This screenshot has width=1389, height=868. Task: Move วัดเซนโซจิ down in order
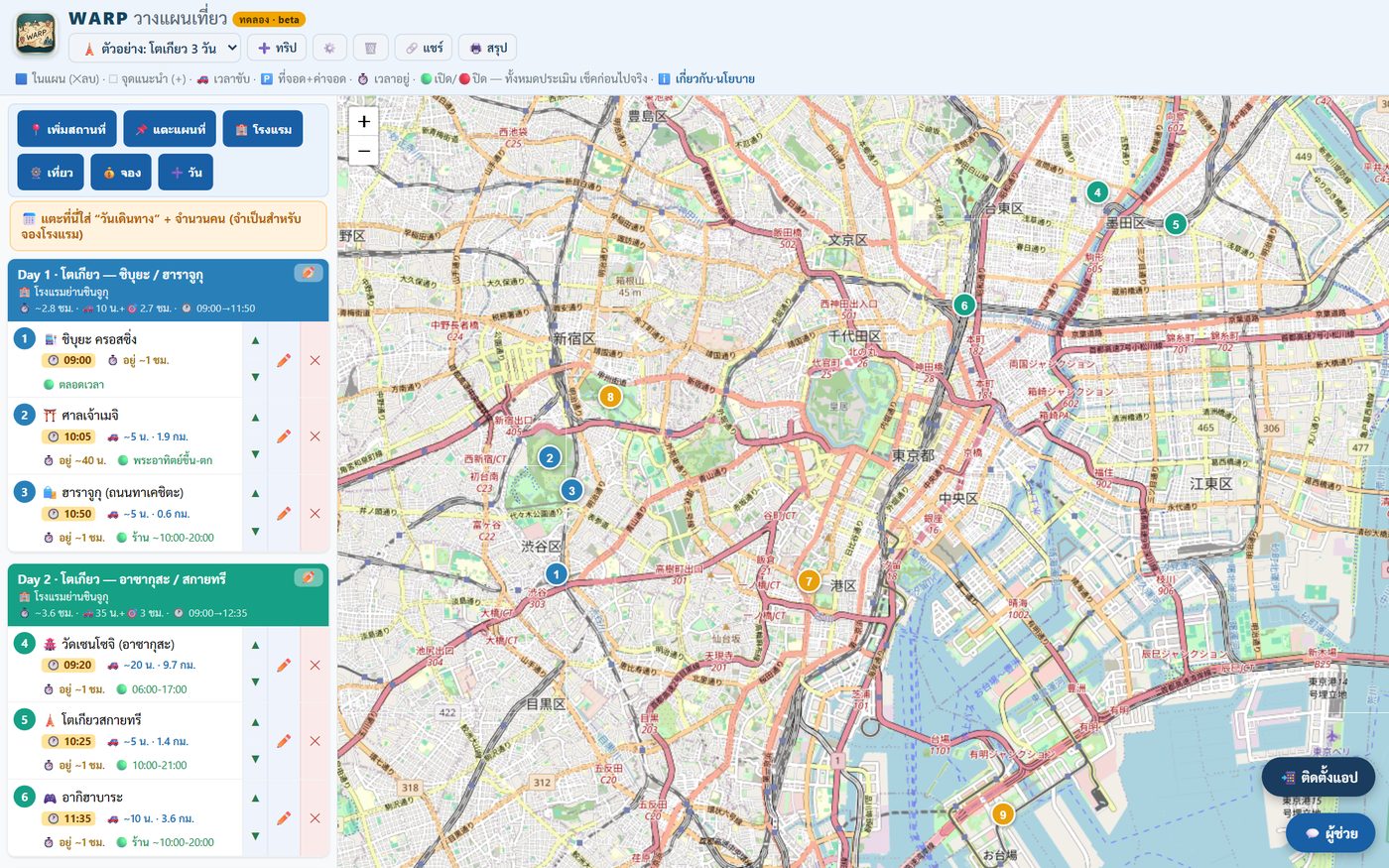click(x=255, y=682)
